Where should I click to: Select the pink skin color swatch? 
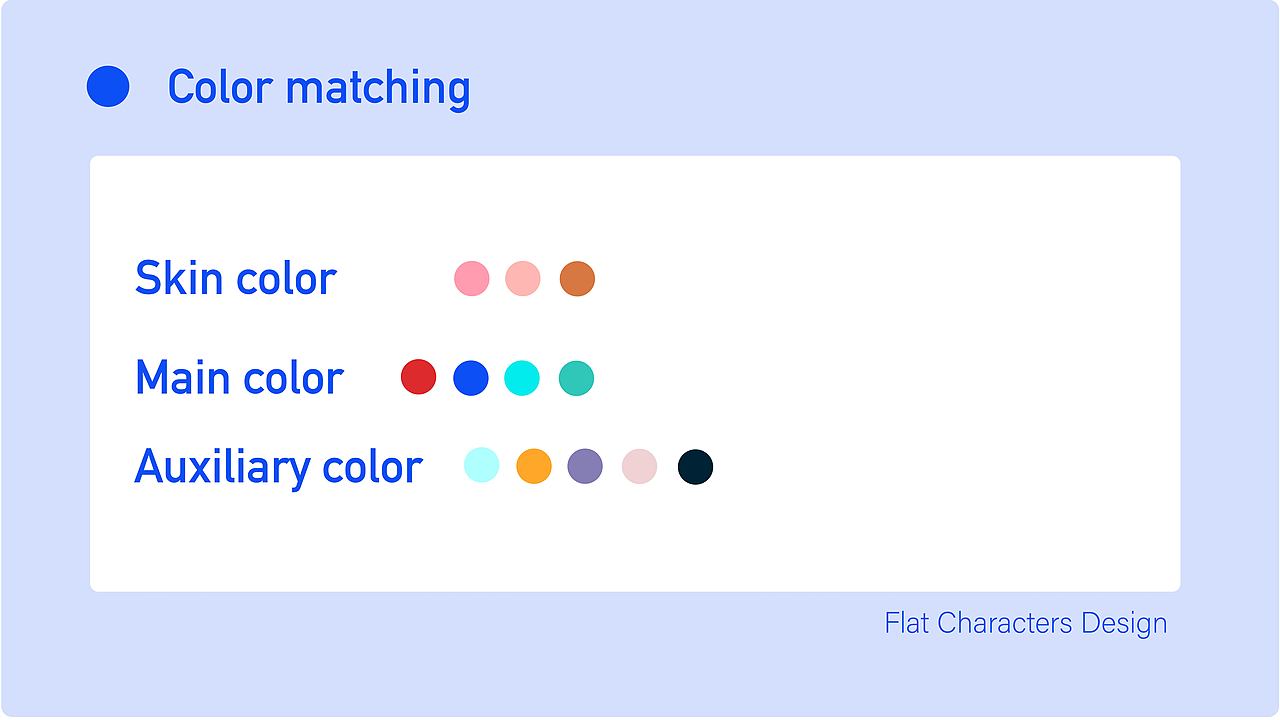[472, 279]
